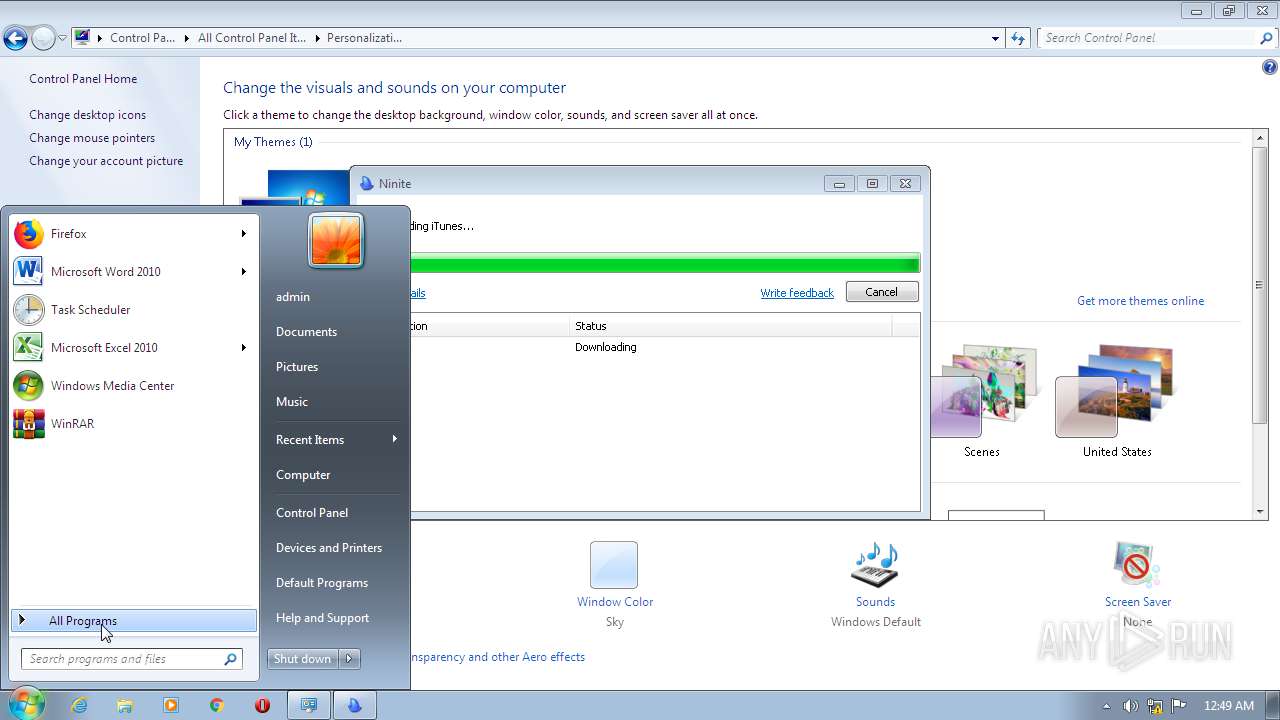The image size is (1280, 720).
Task: Launch Microsoft Excel 2010 icon
Action: [x=29, y=348]
